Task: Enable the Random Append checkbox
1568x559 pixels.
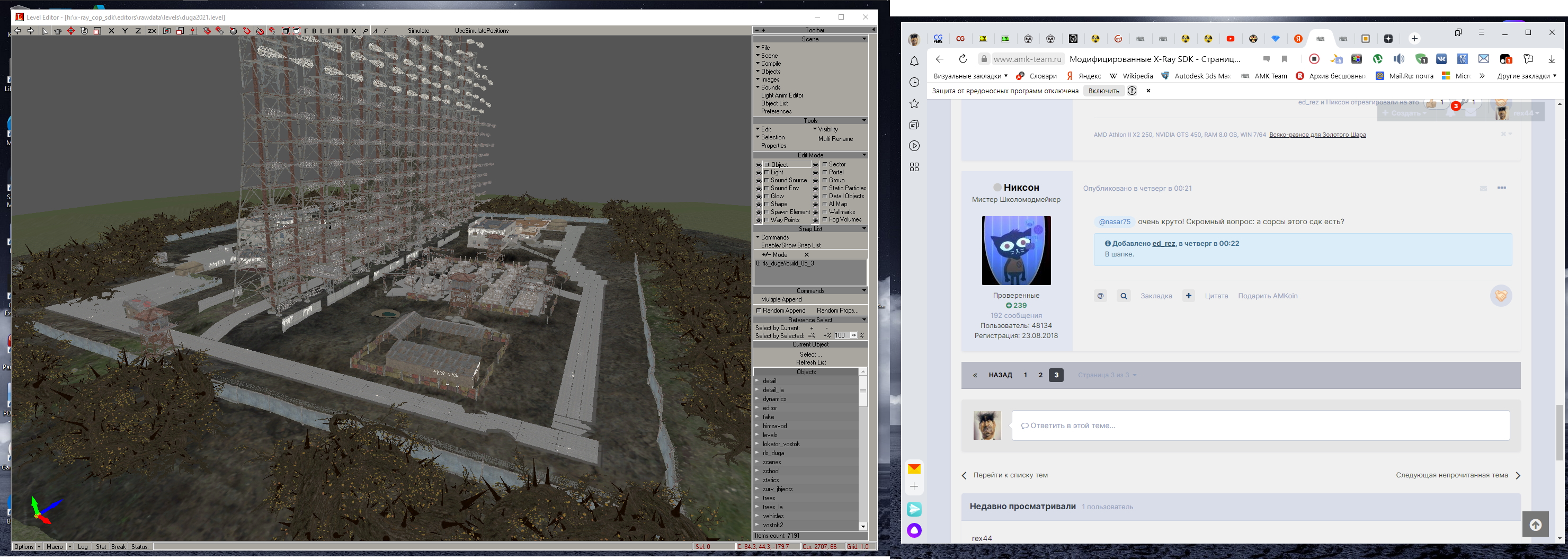Action: pos(759,310)
